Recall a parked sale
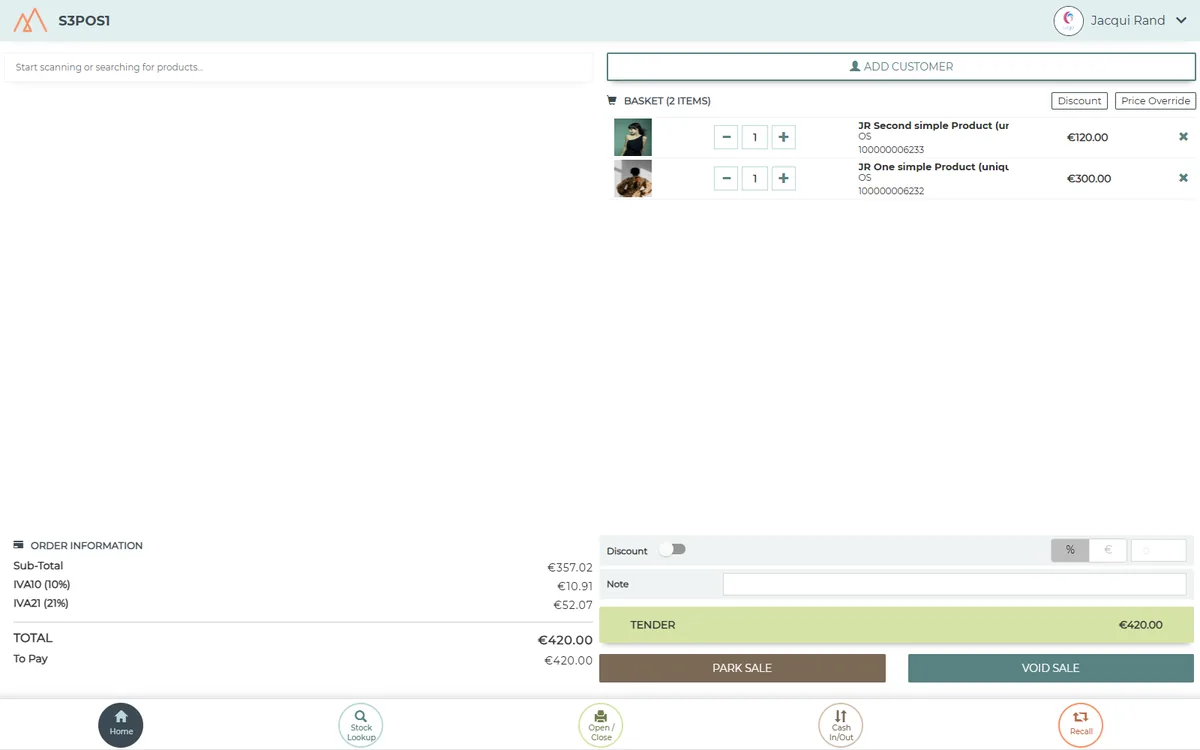Image resolution: width=1200 pixels, height=750 pixels. click(x=1081, y=725)
